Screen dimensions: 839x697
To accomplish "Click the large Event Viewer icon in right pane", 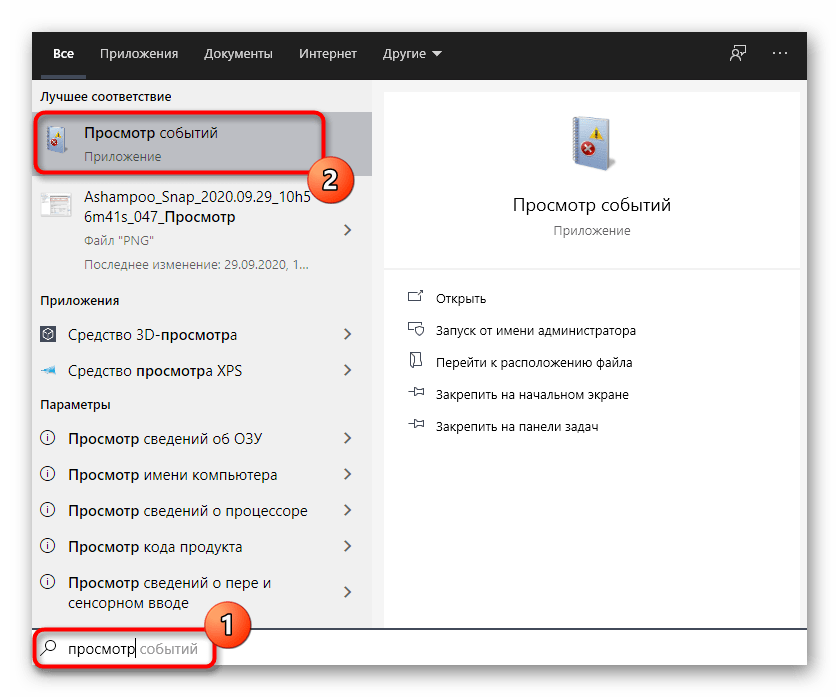I will pyautogui.click(x=588, y=143).
